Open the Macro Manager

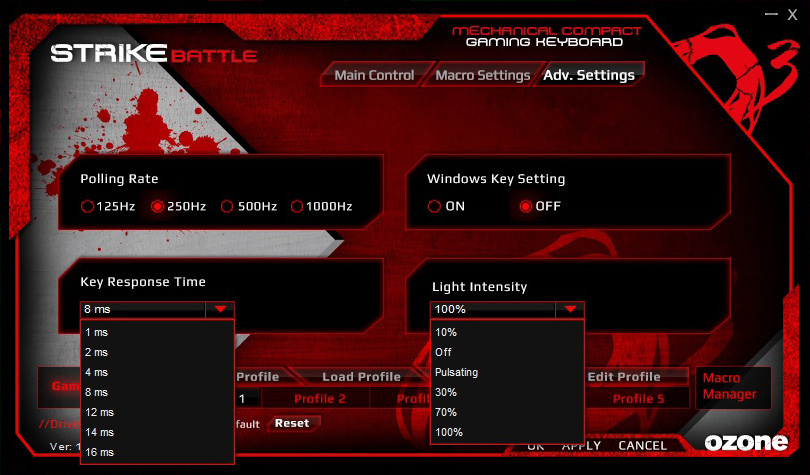coord(734,386)
